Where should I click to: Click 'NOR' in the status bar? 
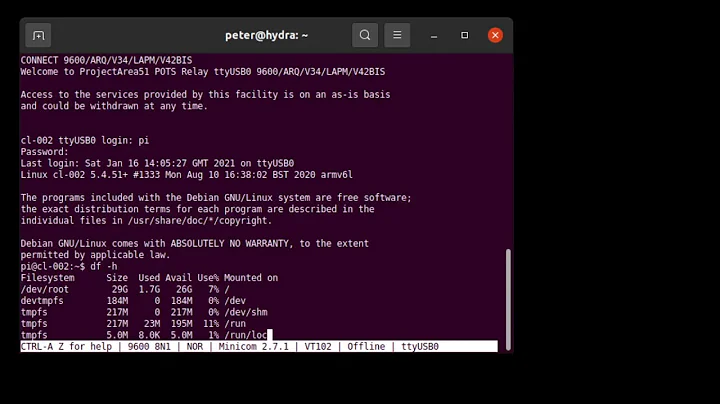pos(194,347)
